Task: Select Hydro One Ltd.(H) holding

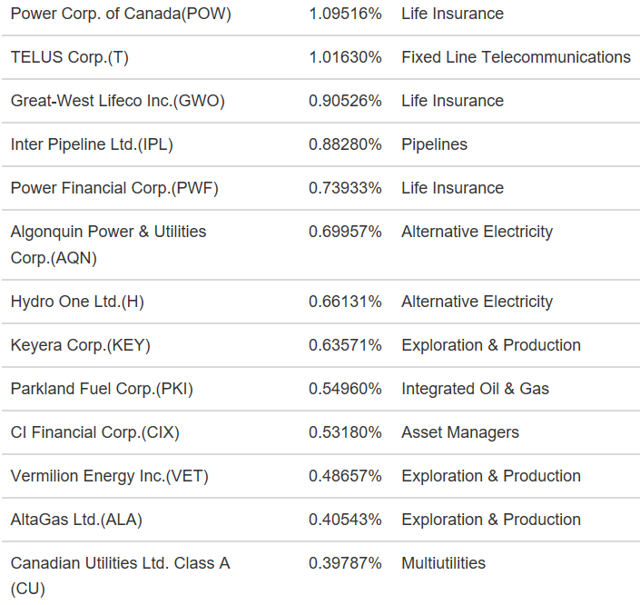Action: click(x=77, y=302)
